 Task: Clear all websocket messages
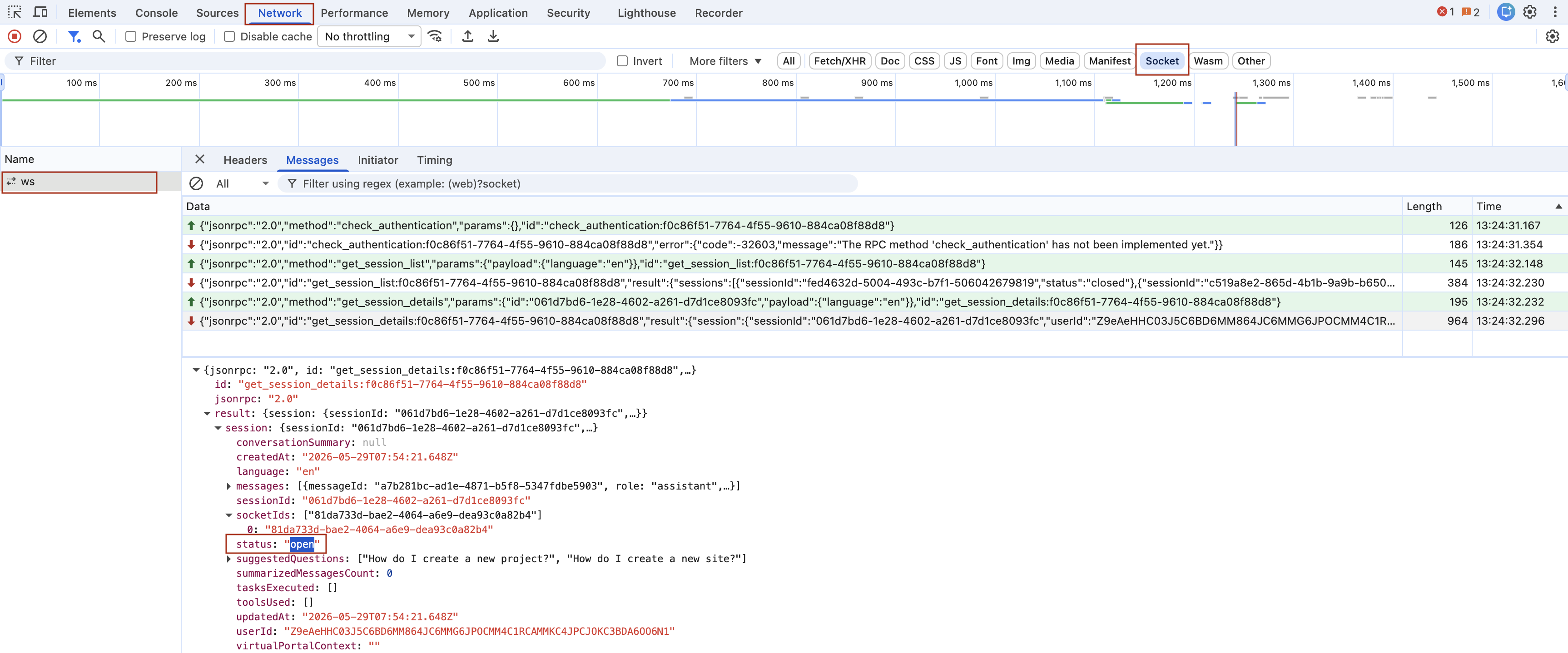click(196, 184)
